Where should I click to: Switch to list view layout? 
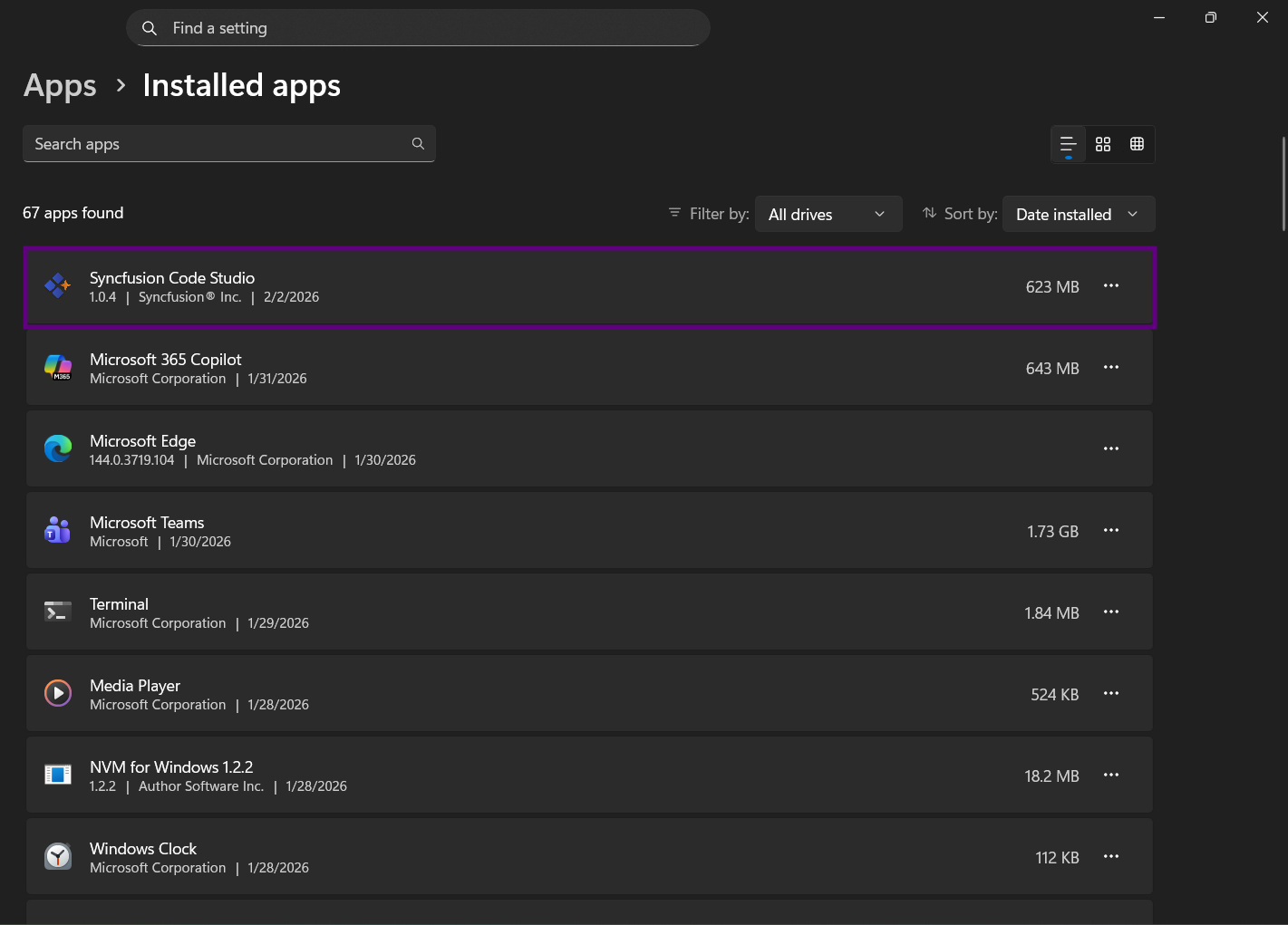click(x=1069, y=144)
